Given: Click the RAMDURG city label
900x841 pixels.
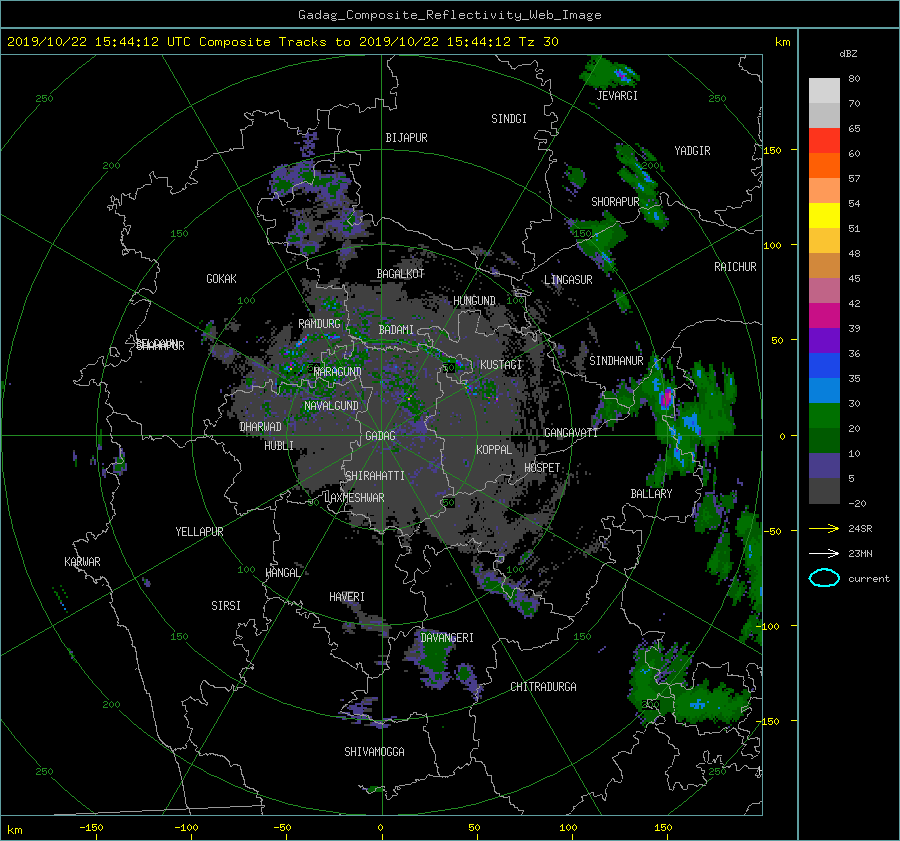Looking at the screenshot, I should pos(319,324).
